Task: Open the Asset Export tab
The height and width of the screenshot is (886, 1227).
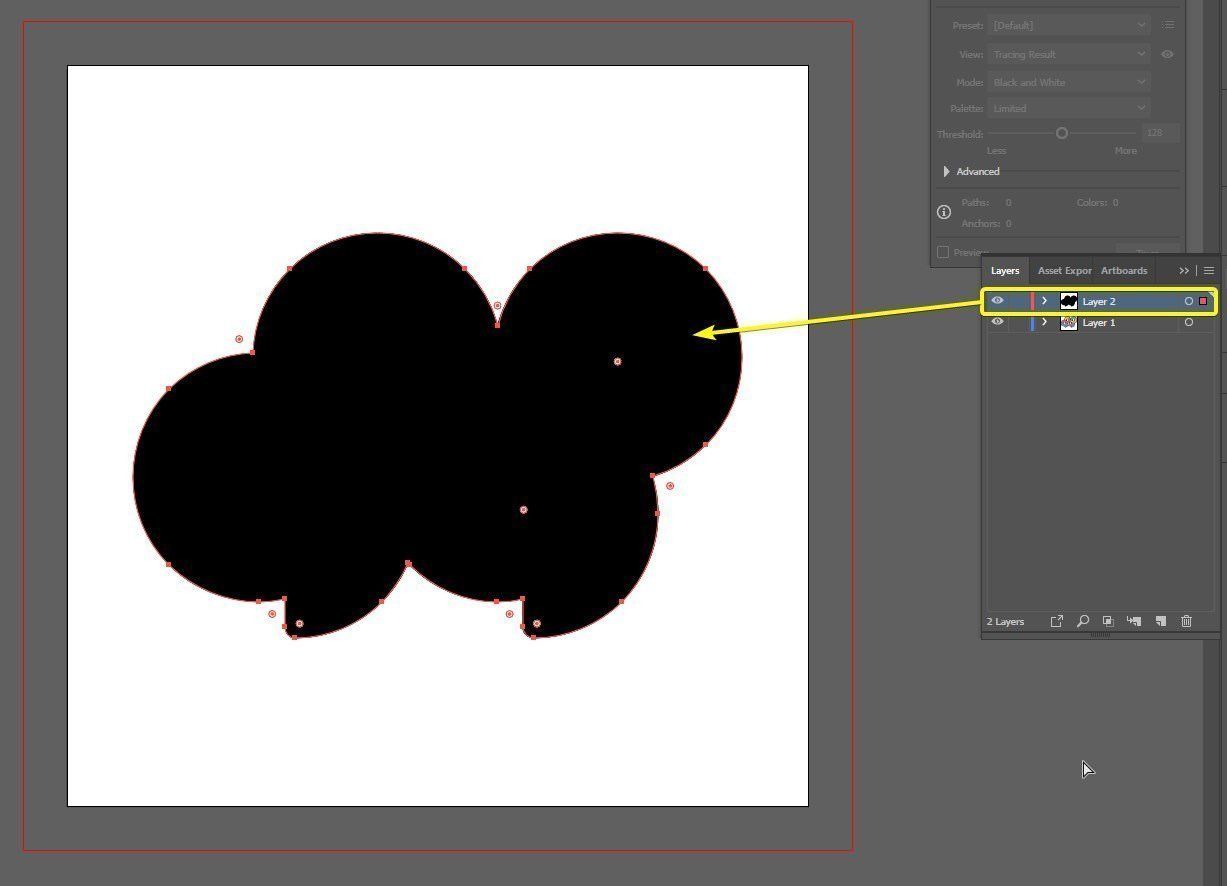Action: coord(1064,270)
